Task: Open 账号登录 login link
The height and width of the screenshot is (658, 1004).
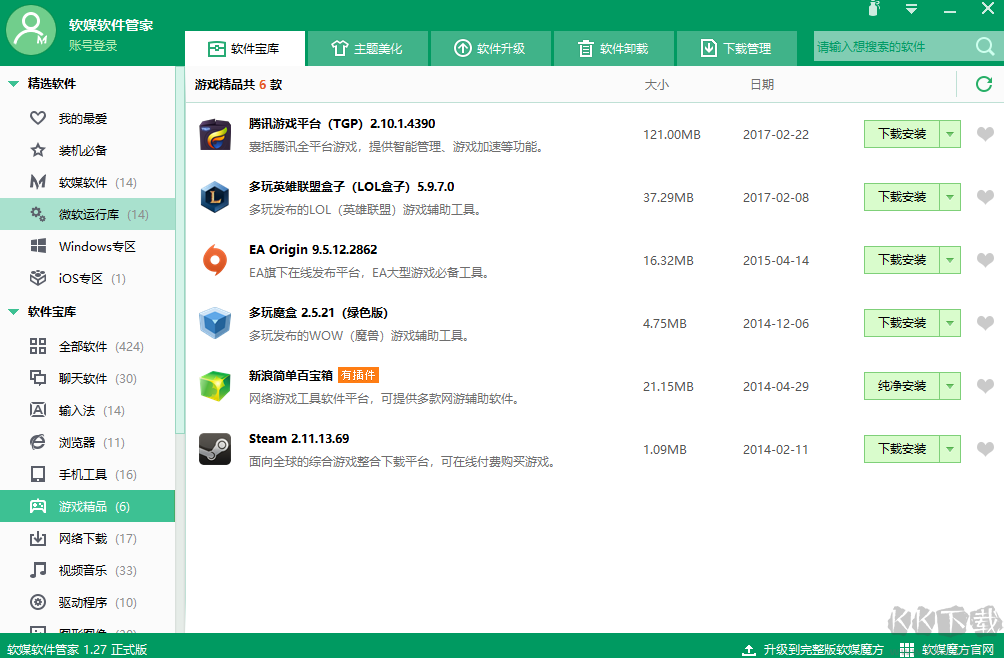Action: [x=93, y=46]
